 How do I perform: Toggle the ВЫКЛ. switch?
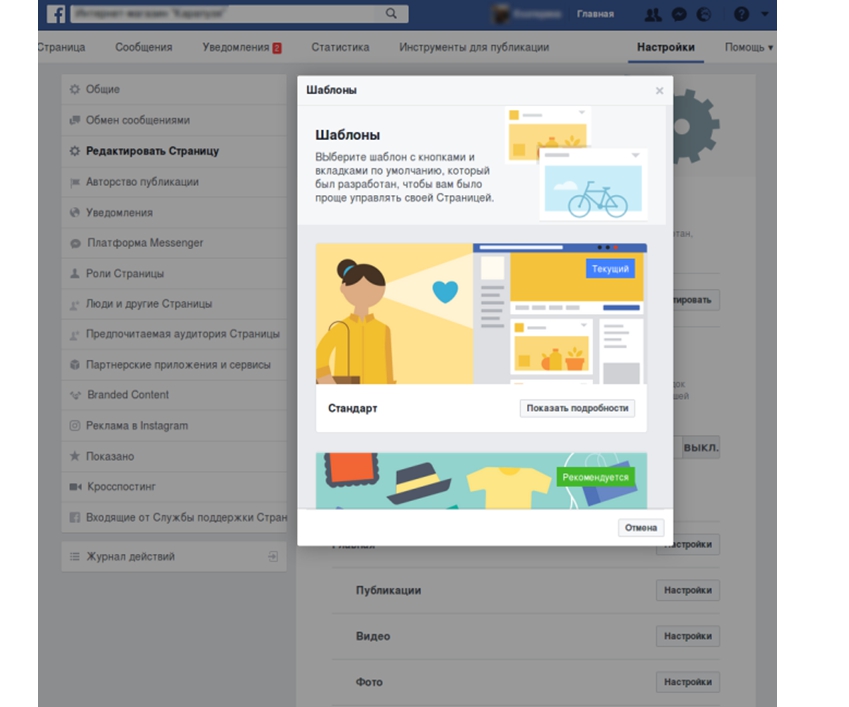(700, 447)
